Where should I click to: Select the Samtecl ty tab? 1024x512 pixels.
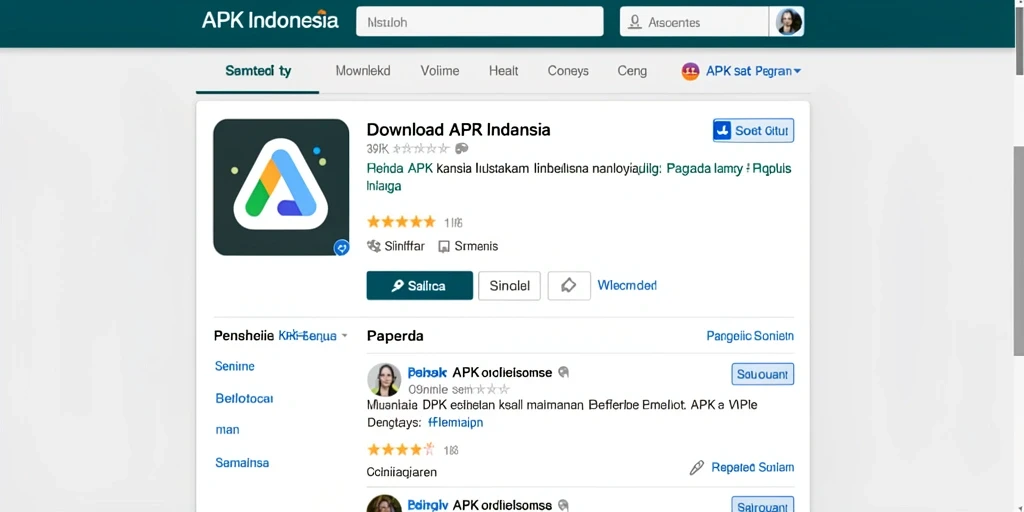[x=258, y=71]
